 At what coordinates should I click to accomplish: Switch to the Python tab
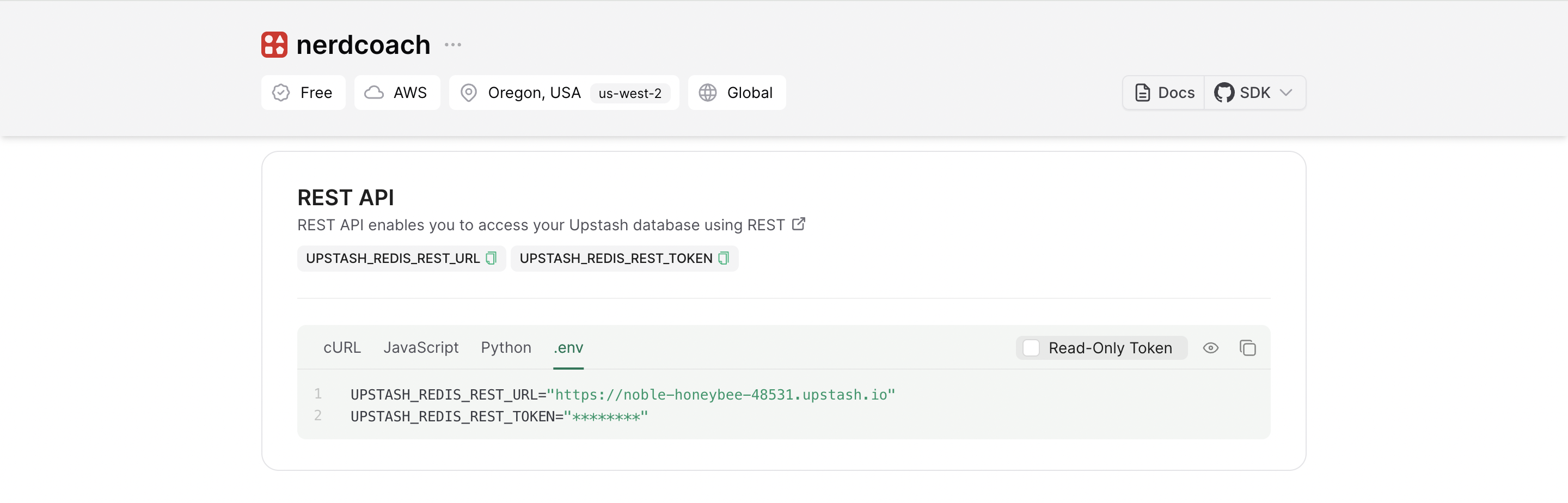(506, 347)
